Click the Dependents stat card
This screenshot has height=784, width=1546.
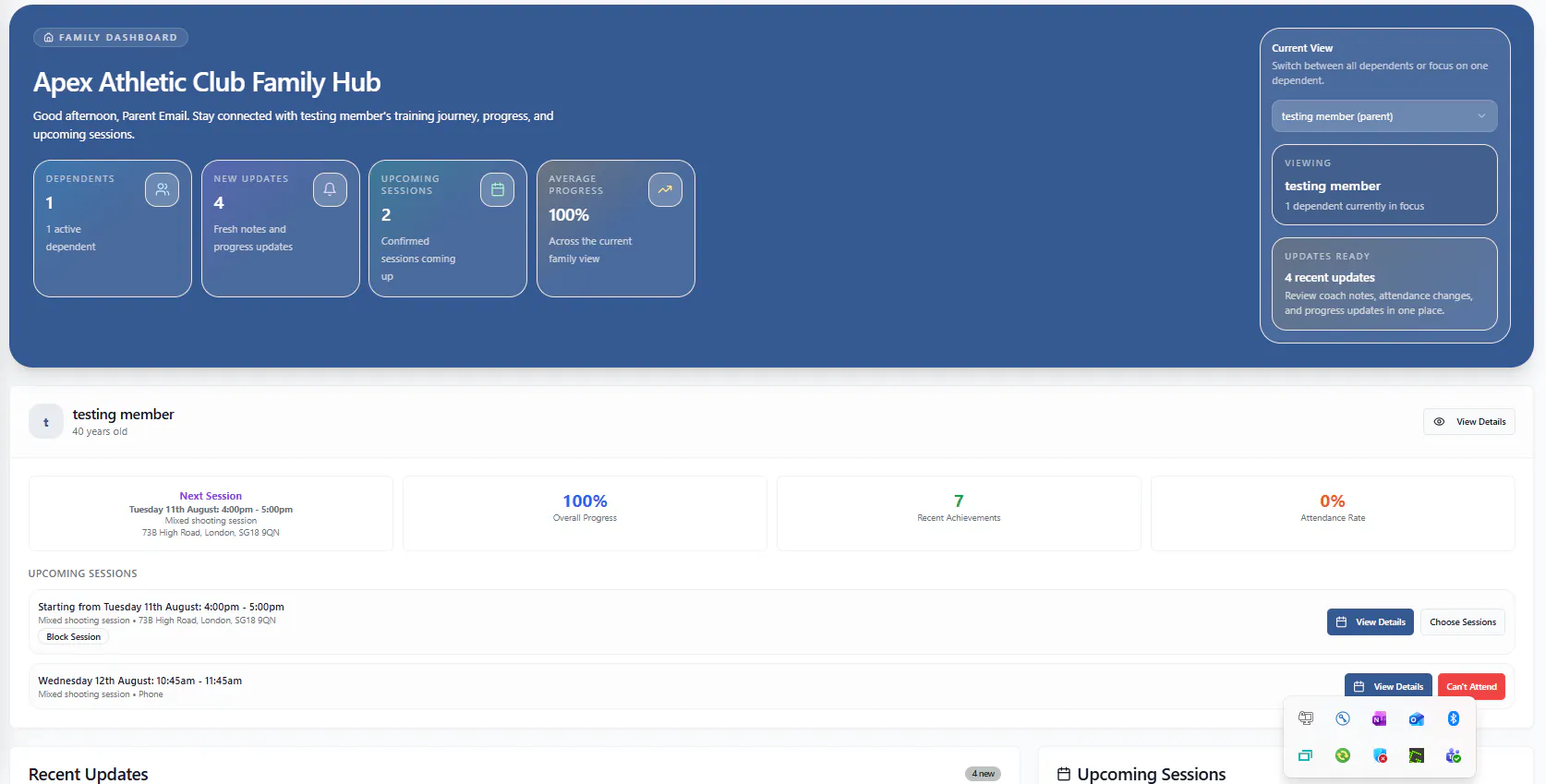pos(113,228)
